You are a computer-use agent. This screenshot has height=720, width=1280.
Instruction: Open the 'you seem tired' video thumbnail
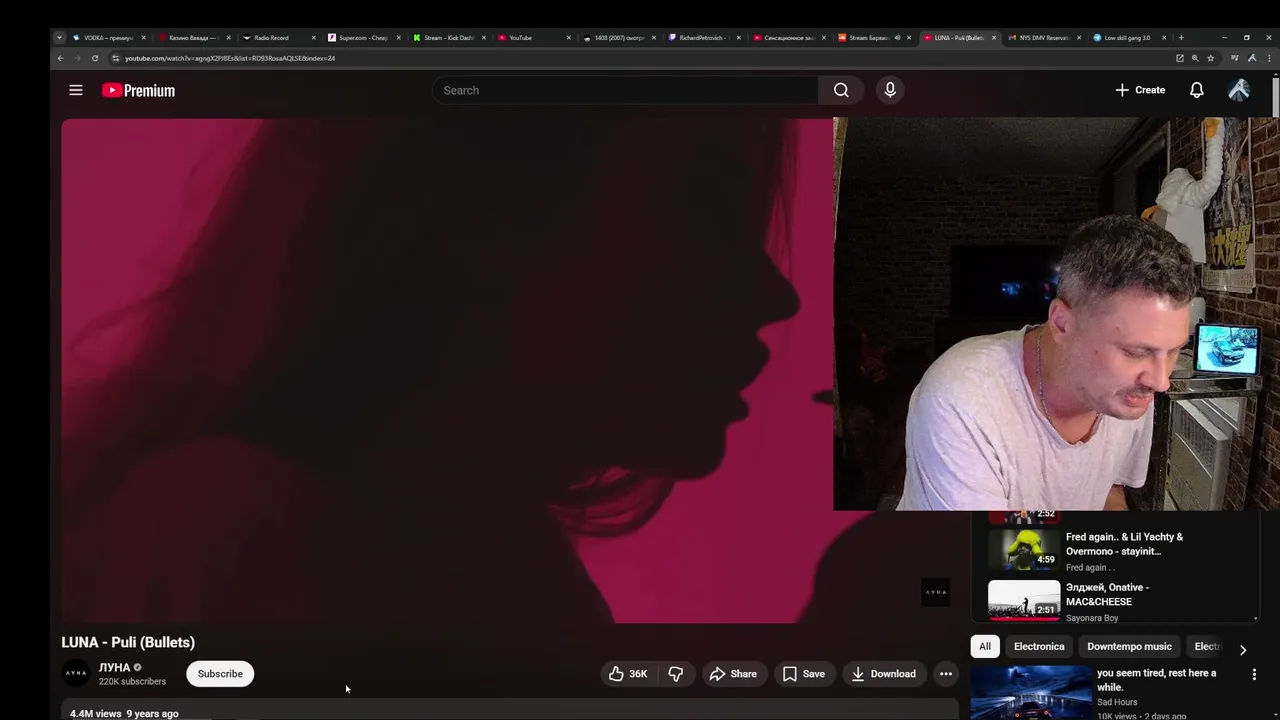coord(1031,692)
